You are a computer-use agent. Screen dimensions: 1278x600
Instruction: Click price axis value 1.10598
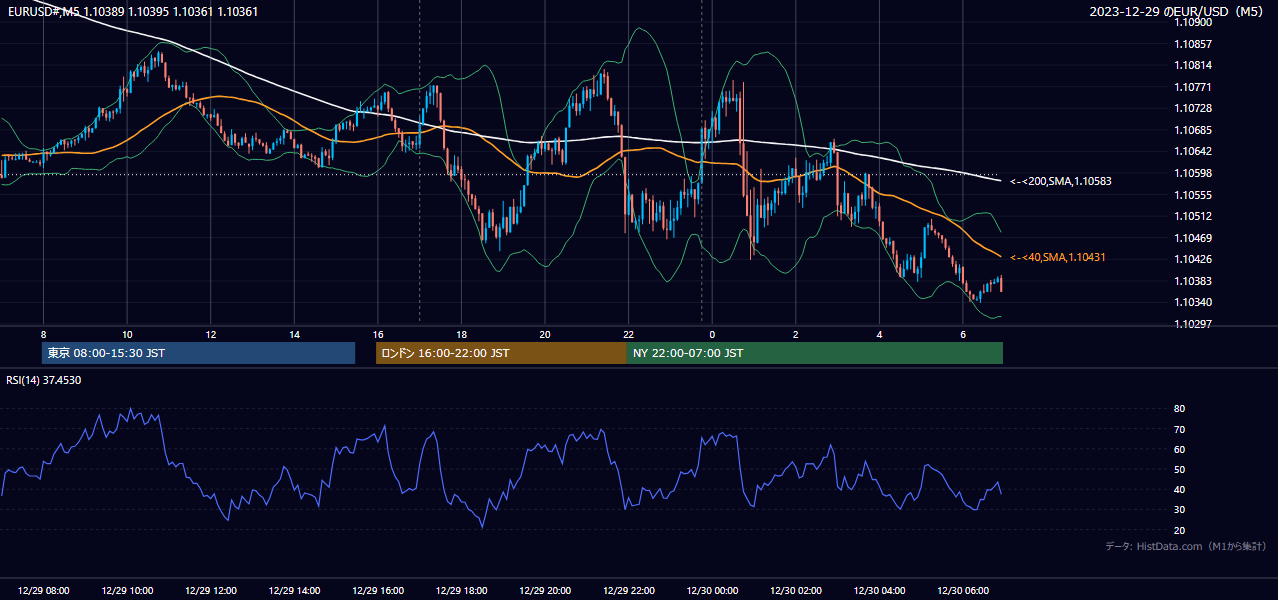(x=1194, y=173)
